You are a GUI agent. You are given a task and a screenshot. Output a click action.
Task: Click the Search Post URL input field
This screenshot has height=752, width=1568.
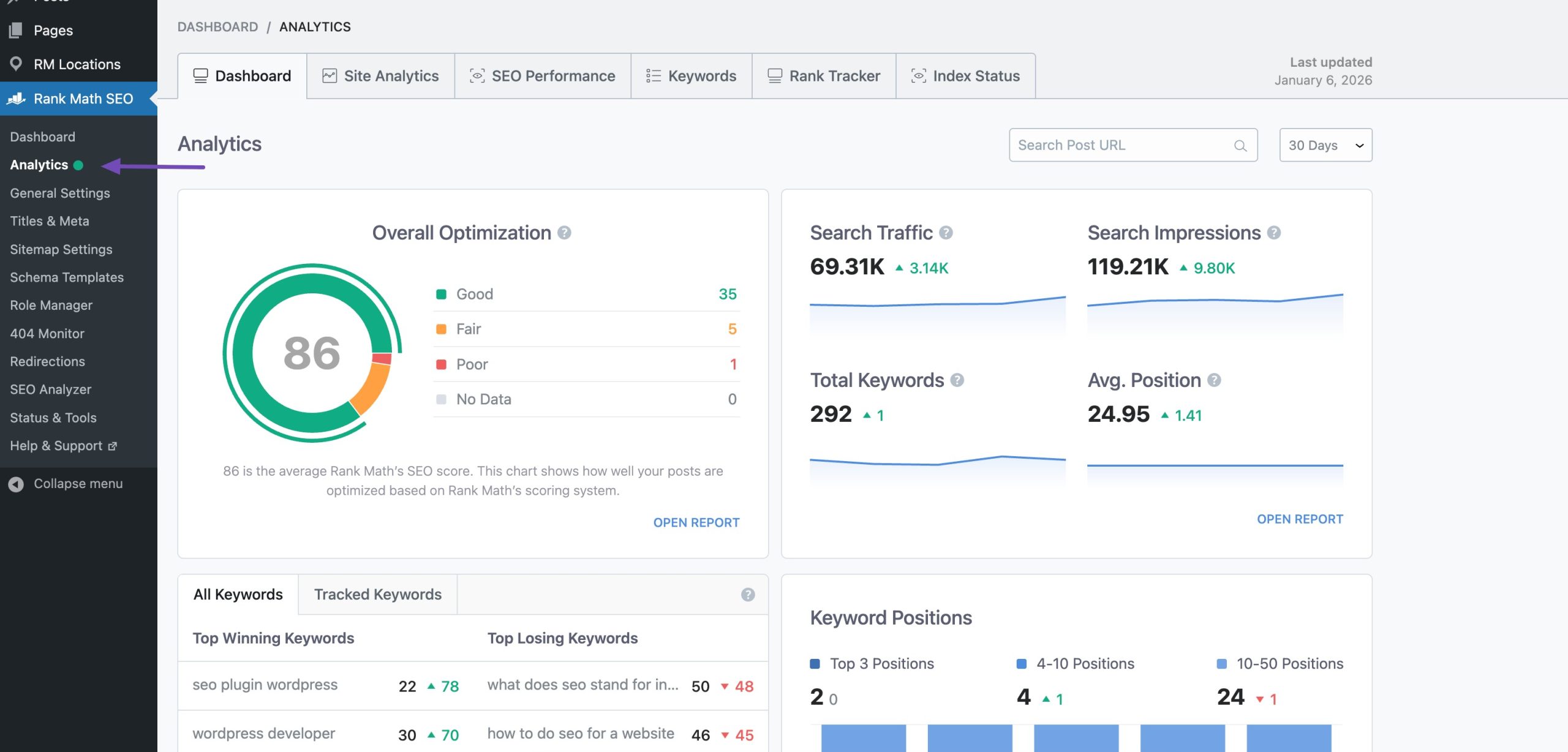click(x=1115, y=145)
